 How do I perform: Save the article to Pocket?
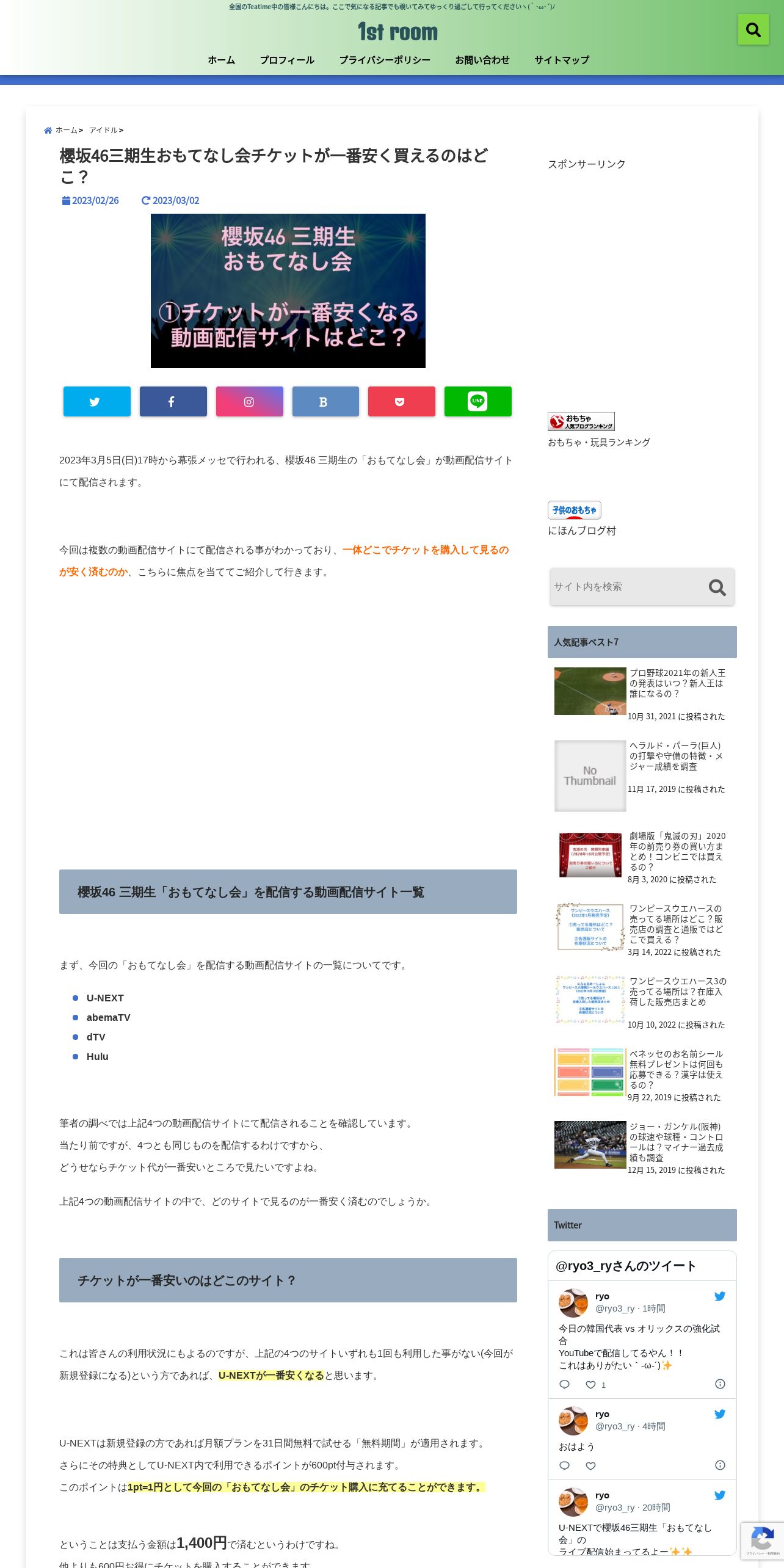pyautogui.click(x=402, y=401)
